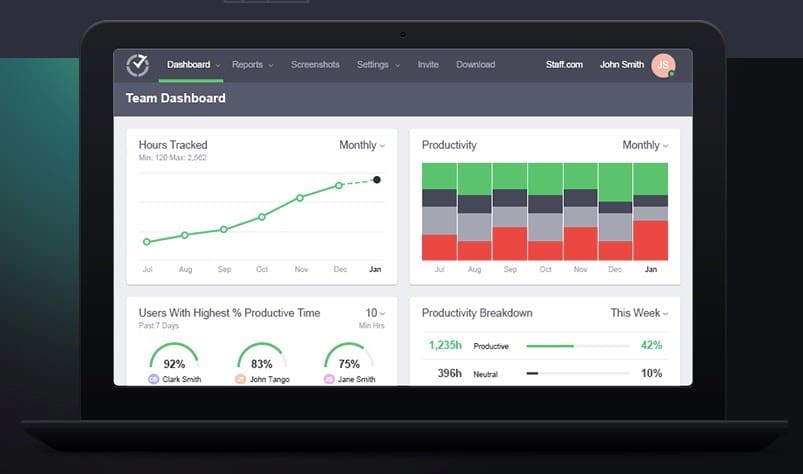Open the Reports menu
This screenshot has height=474, width=803.
pyautogui.click(x=252, y=65)
